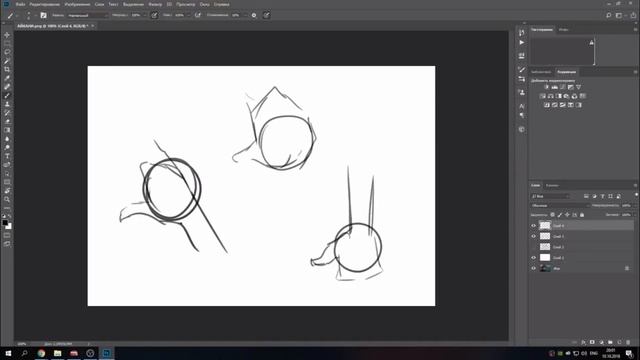Select the Healing Brush tool

point(7,87)
